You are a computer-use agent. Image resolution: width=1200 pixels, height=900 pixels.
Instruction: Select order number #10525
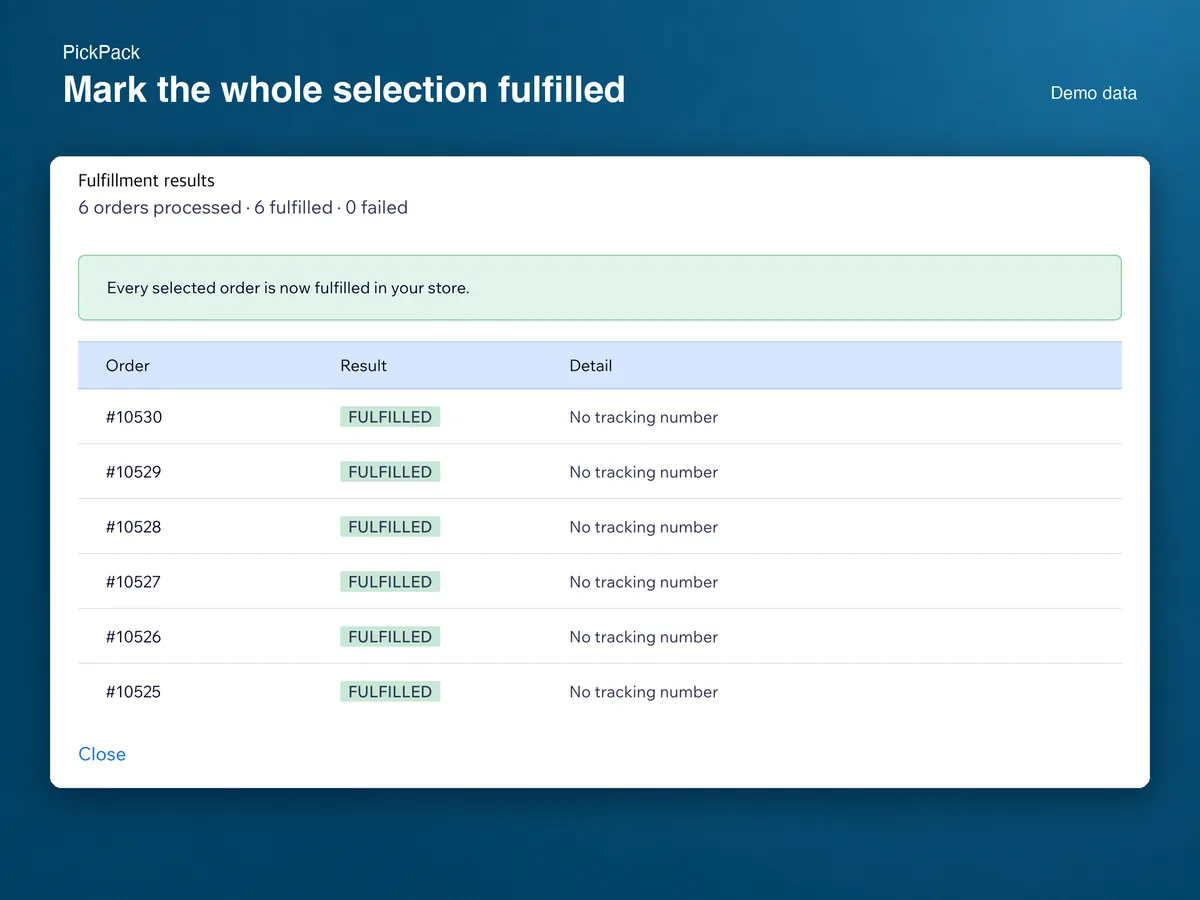pyautogui.click(x=134, y=692)
